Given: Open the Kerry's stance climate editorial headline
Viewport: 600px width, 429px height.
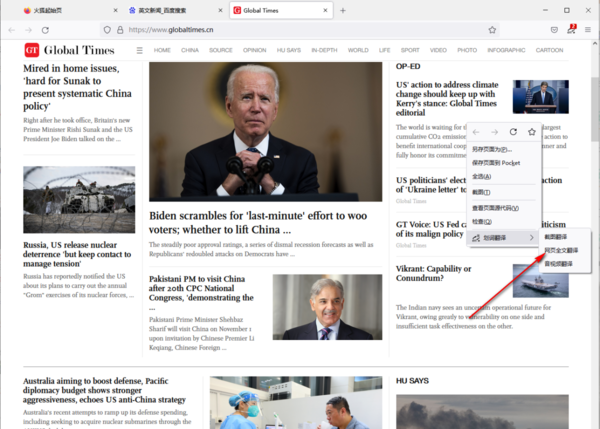Looking at the screenshot, I should click(x=447, y=99).
